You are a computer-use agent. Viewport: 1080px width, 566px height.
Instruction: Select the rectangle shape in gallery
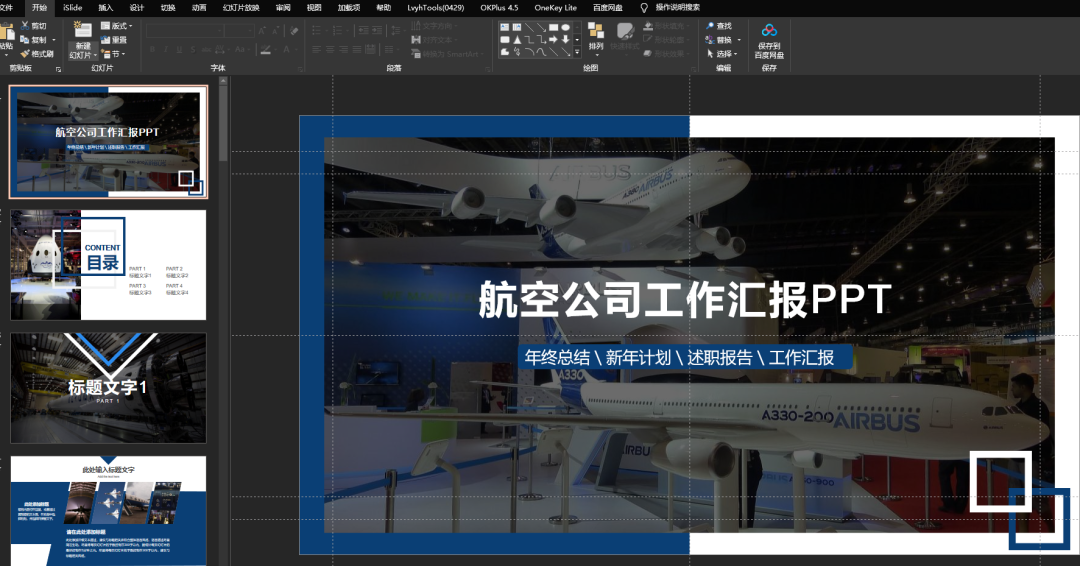[554, 27]
